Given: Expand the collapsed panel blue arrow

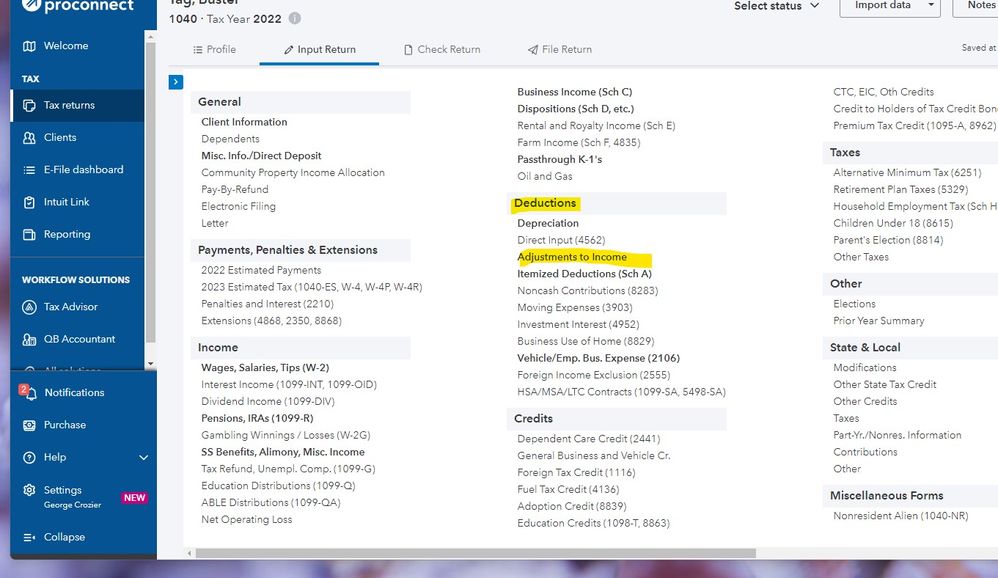Looking at the screenshot, I should [176, 82].
